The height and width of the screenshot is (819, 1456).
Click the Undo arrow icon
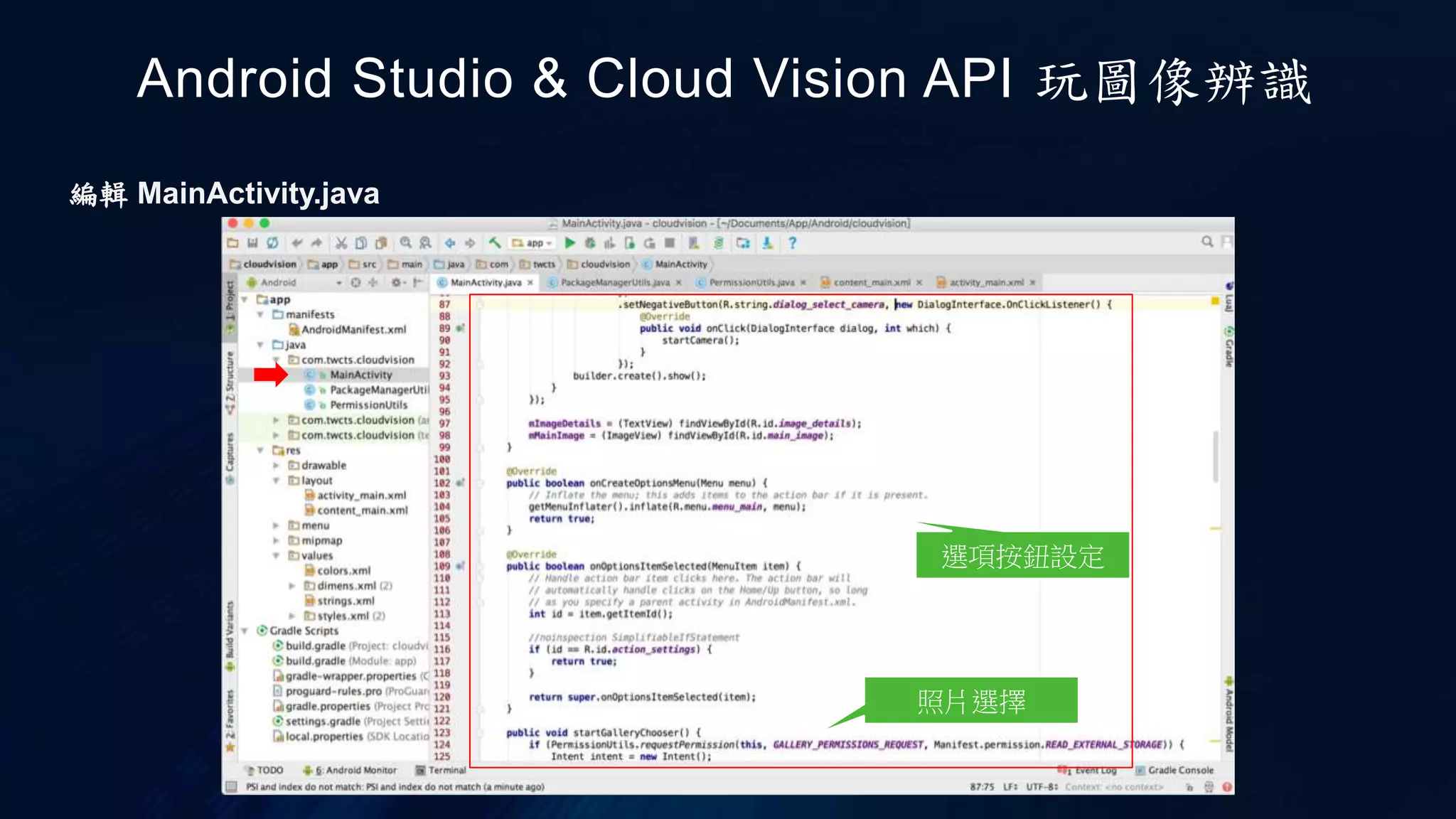297,243
